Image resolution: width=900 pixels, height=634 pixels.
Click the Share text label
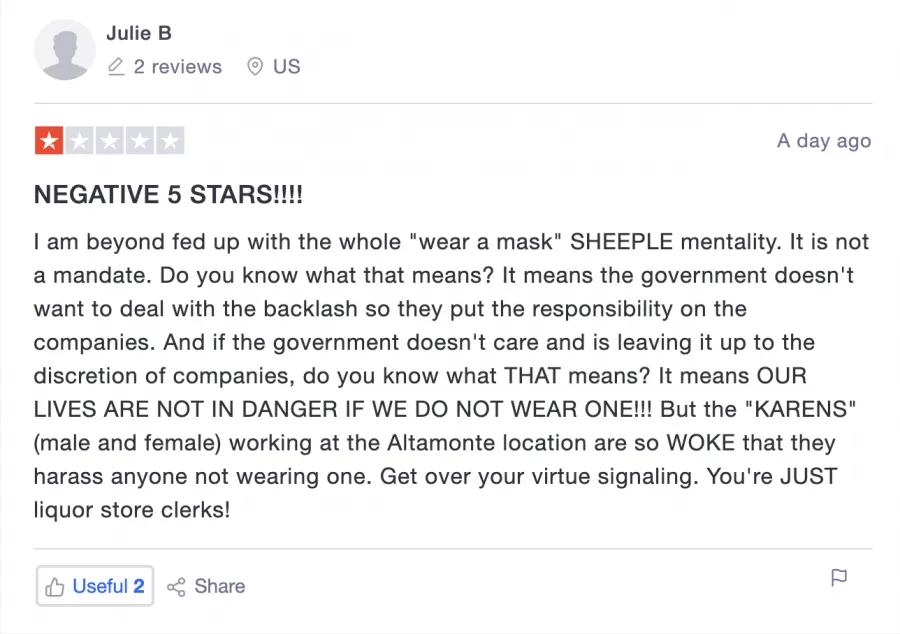[220, 587]
